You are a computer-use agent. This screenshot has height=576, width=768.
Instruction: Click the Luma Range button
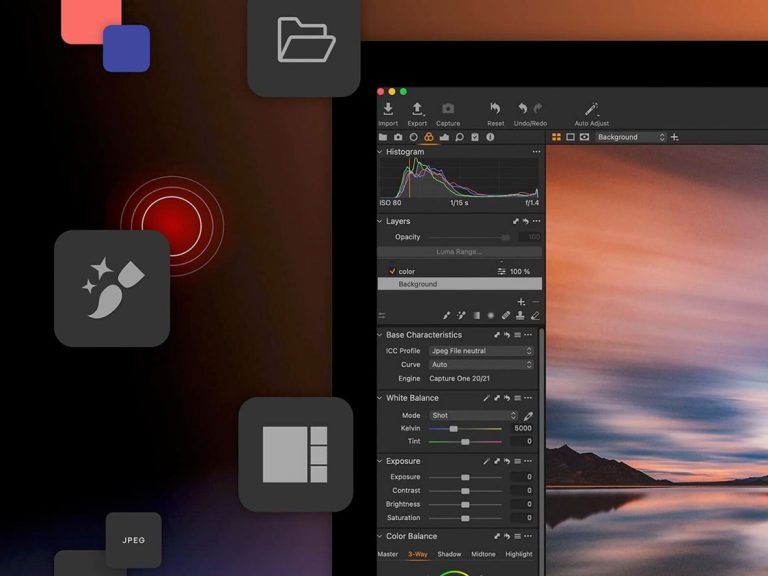point(459,252)
